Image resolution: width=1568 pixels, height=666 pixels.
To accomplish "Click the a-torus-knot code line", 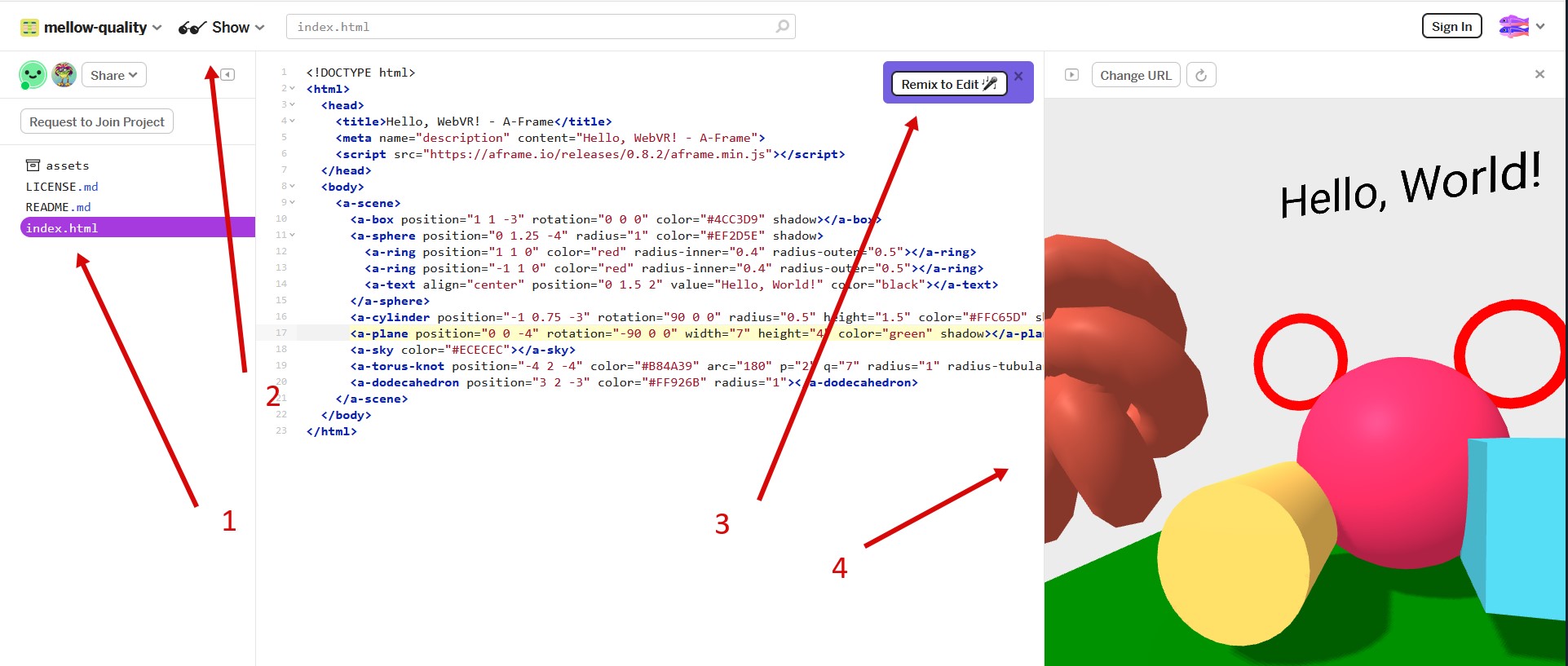I will tap(696, 366).
